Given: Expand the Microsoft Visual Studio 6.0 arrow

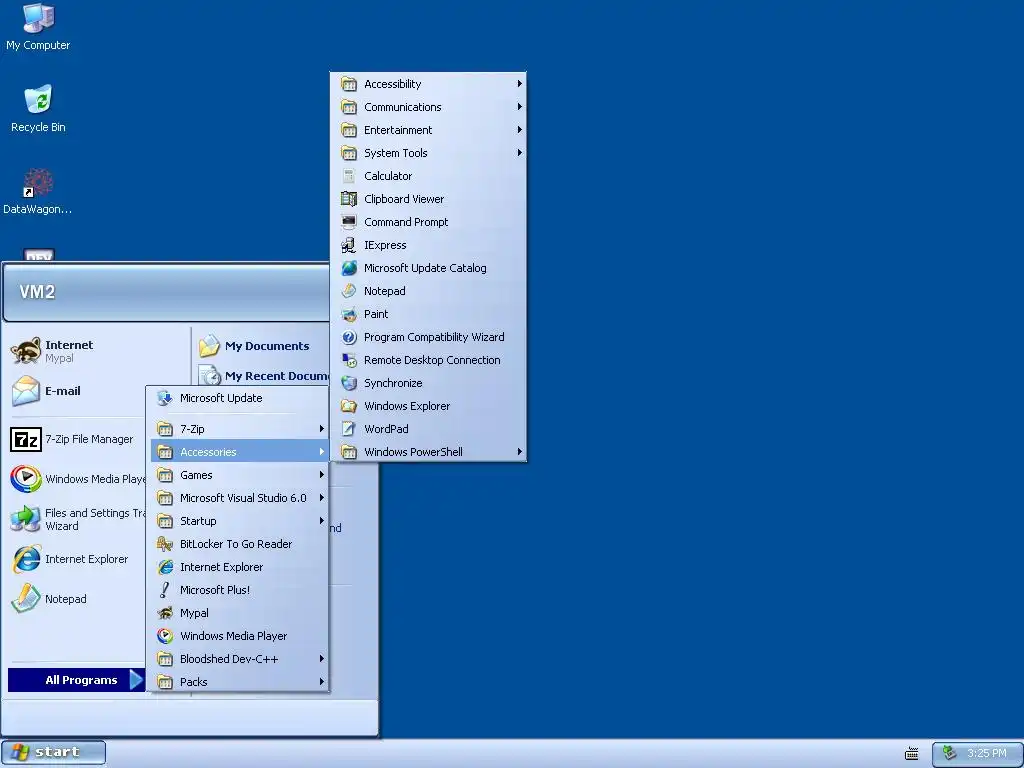Looking at the screenshot, I should click(321, 498).
